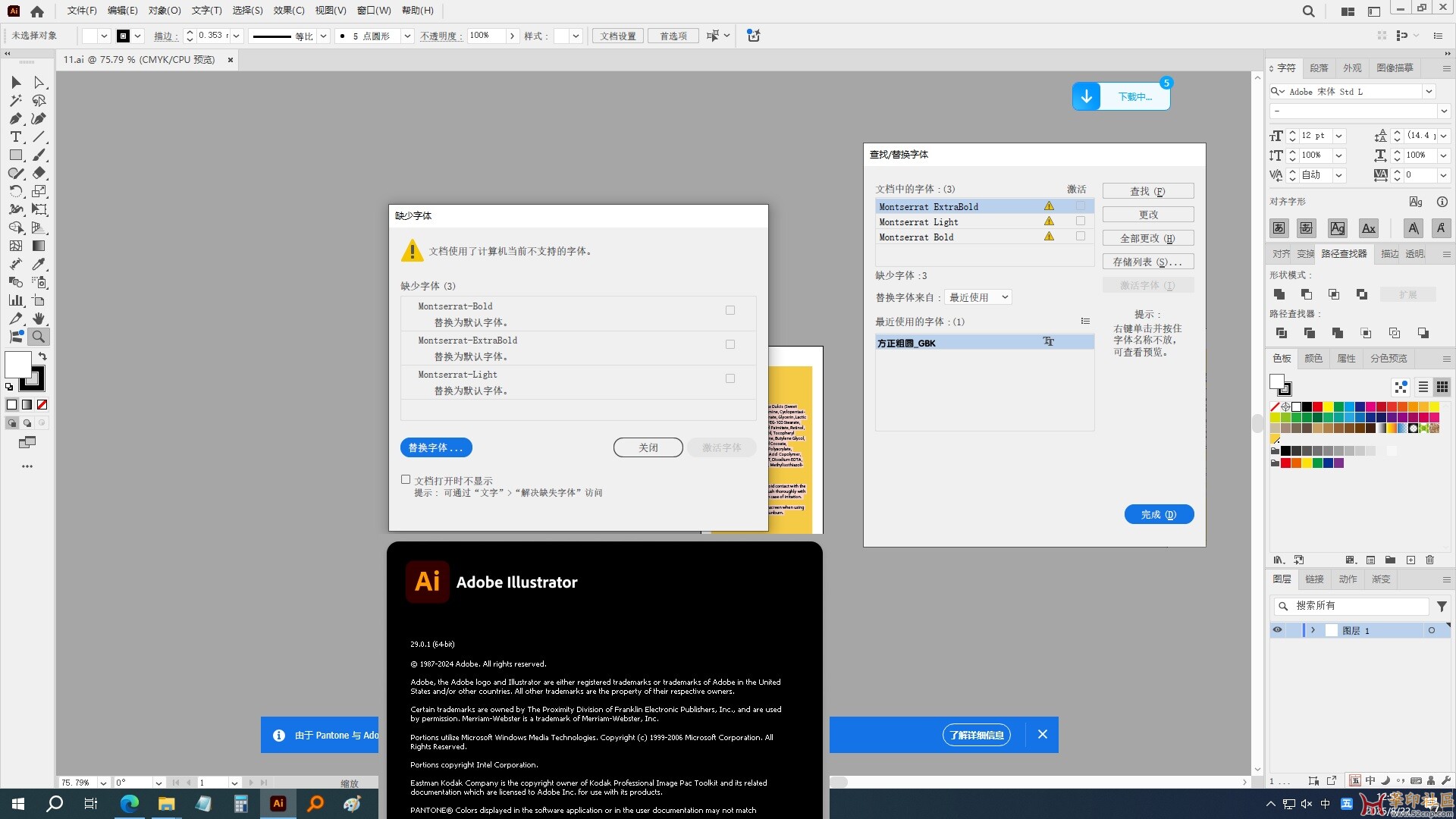The image size is (1456, 819).
Task: Open the search icon at top right
Action: pos(1308,11)
